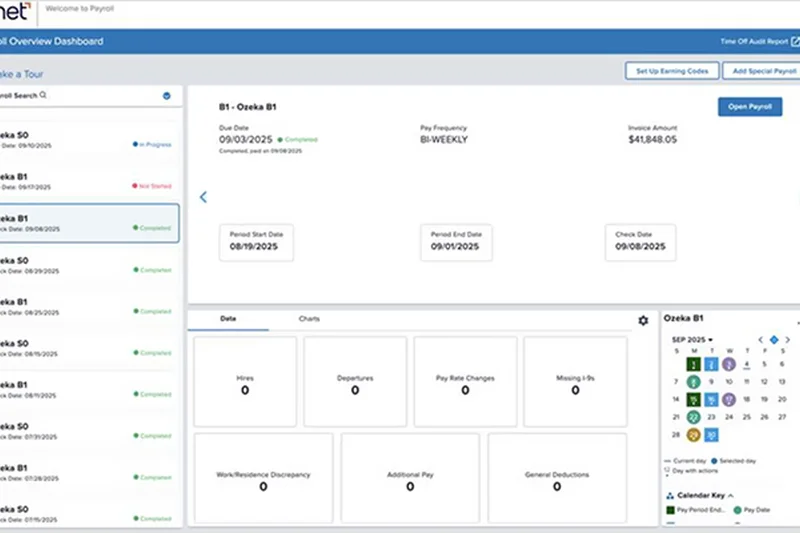Screen dimensions: 800x533
Task: Click the Pay Period End dark green key swatch
Action: coord(670,510)
